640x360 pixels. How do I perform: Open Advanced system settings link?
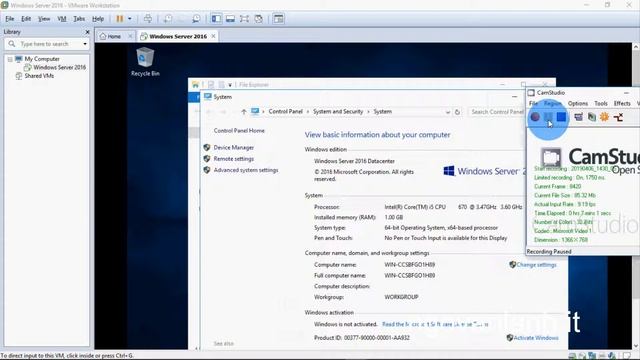click(x=246, y=170)
